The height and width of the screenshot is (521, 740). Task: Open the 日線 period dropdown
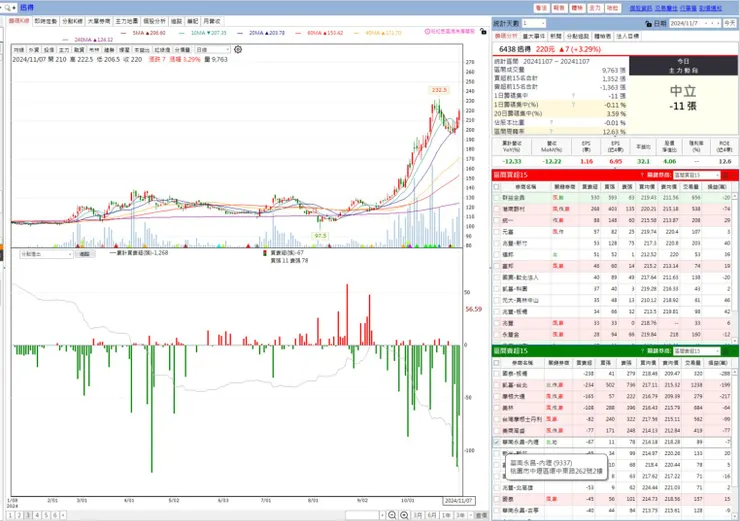point(213,50)
